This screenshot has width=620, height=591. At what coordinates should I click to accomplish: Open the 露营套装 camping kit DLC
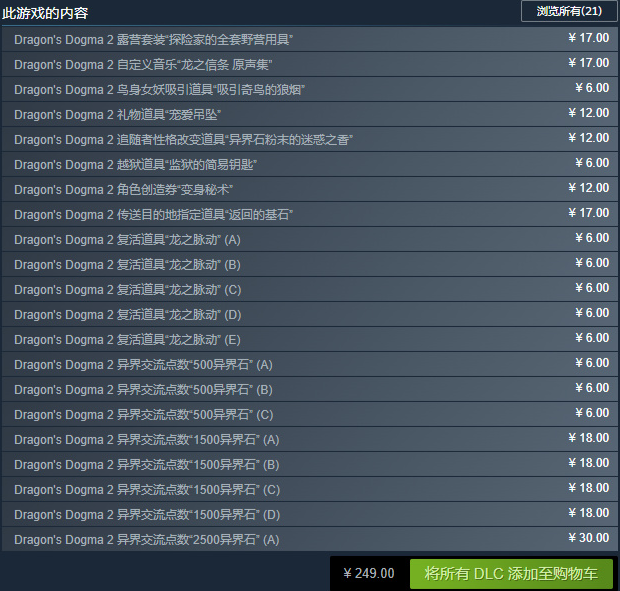pyautogui.click(x=310, y=39)
